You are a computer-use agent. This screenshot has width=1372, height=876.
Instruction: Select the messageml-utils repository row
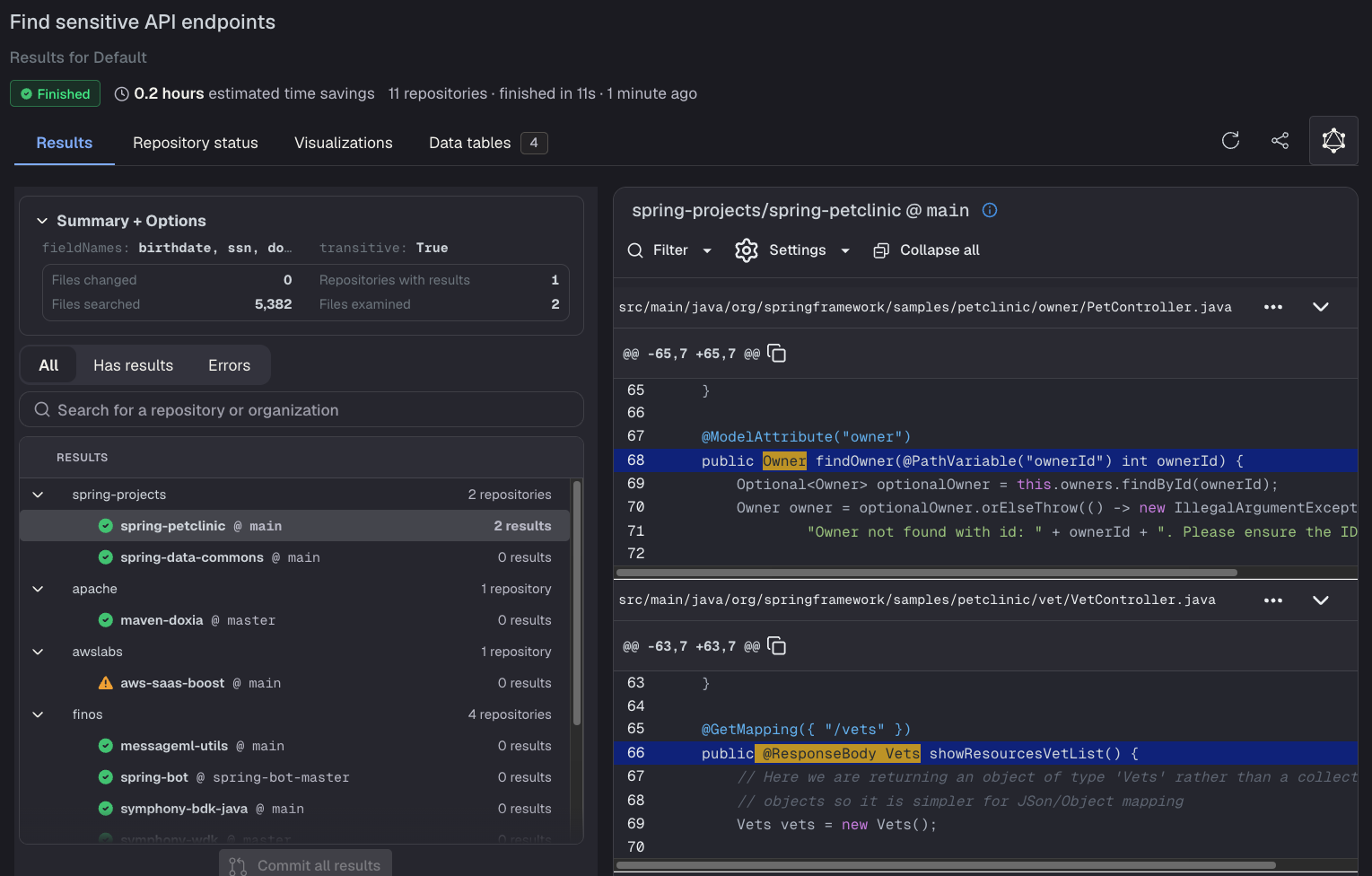(x=294, y=746)
